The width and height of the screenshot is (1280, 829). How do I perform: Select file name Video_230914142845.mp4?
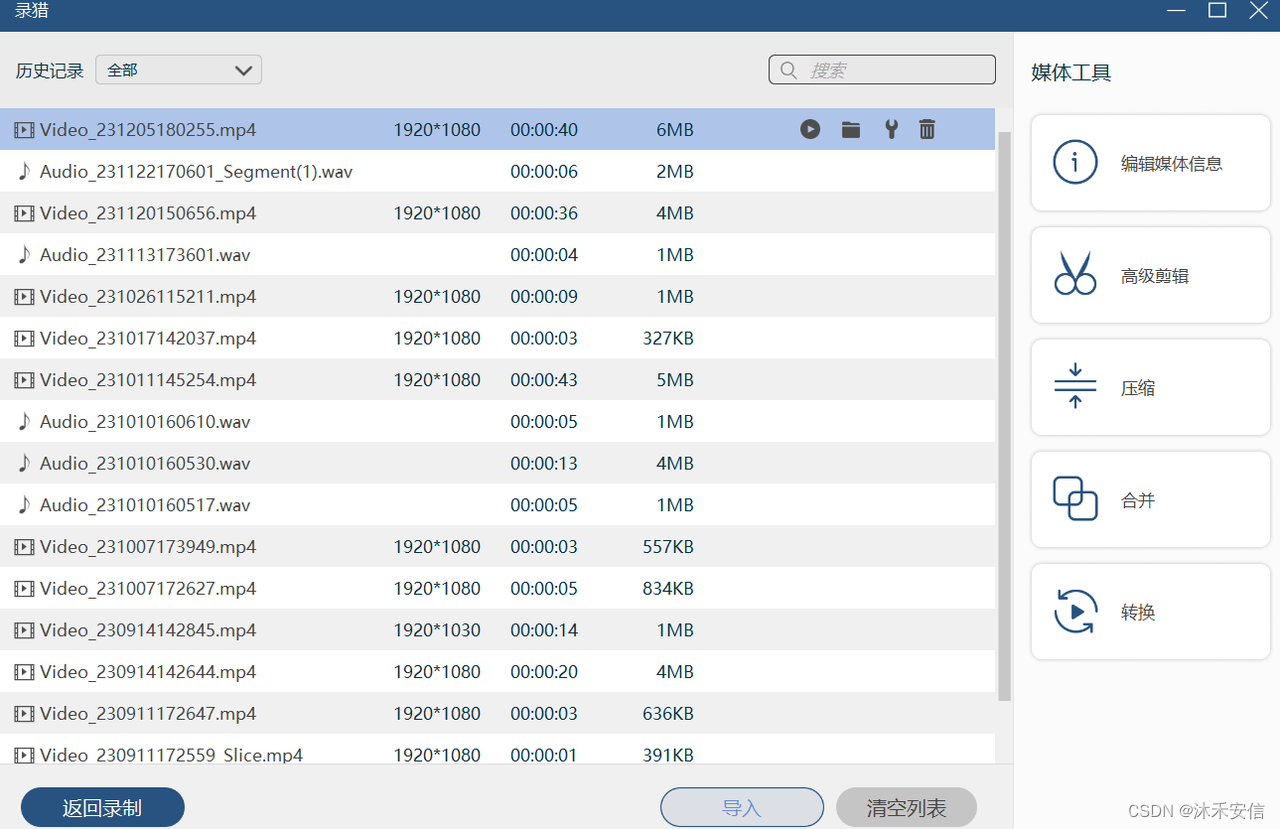148,630
